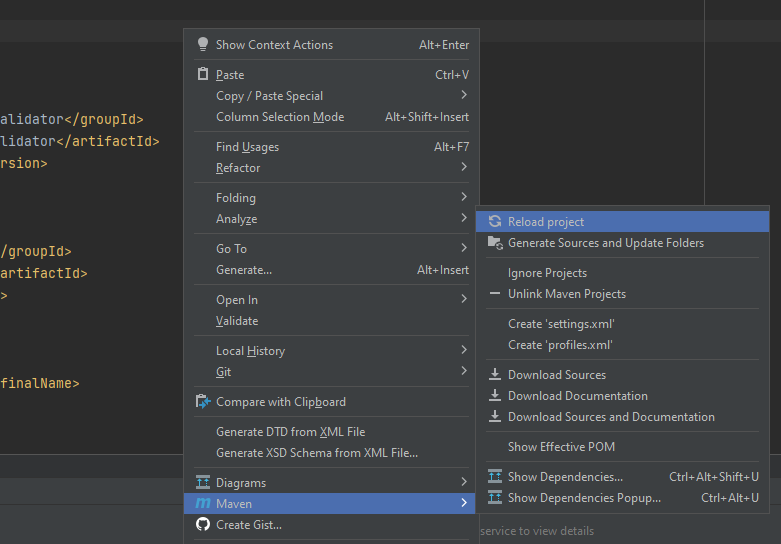
Task: Open the Refactor menu entry
Action: coord(331,168)
